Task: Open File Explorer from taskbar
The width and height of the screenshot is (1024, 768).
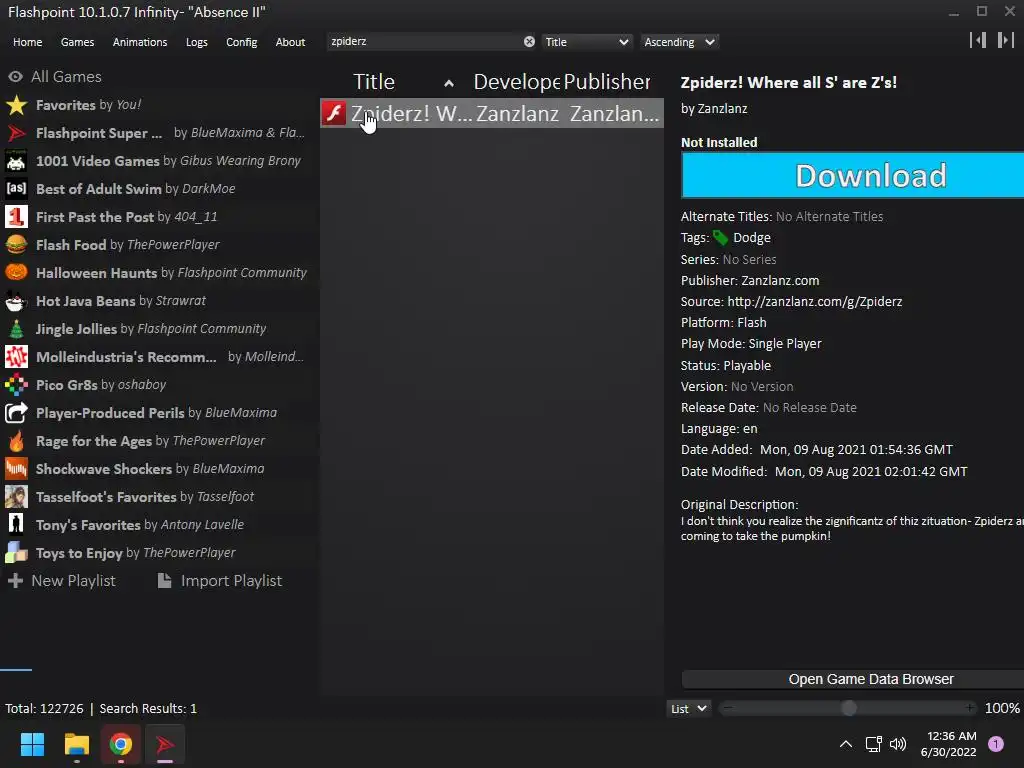Action: [76, 744]
